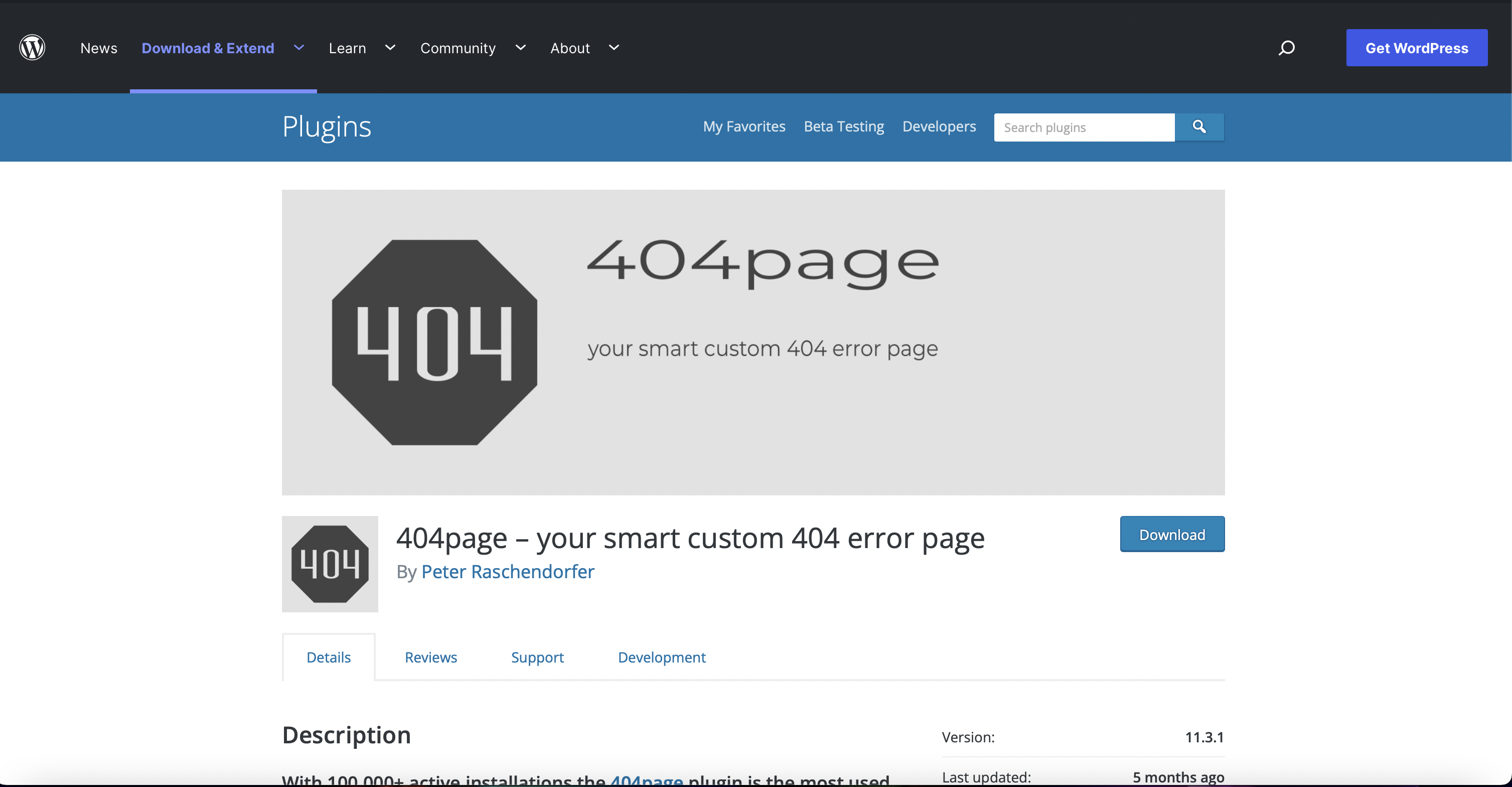Click the Support tab
The height and width of the screenshot is (787, 1512).
pyautogui.click(x=538, y=657)
